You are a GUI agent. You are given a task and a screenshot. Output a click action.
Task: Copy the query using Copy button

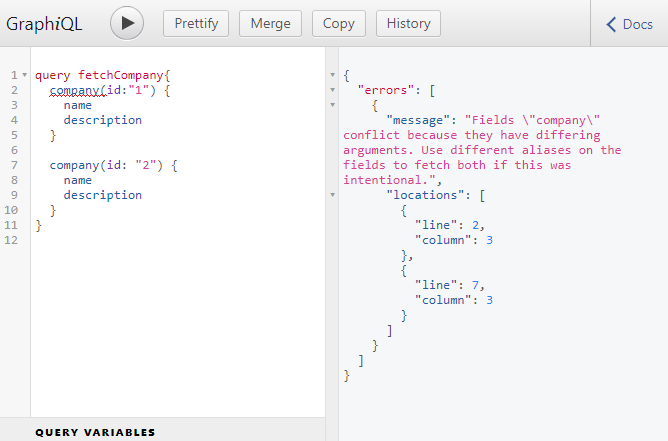[x=339, y=23]
